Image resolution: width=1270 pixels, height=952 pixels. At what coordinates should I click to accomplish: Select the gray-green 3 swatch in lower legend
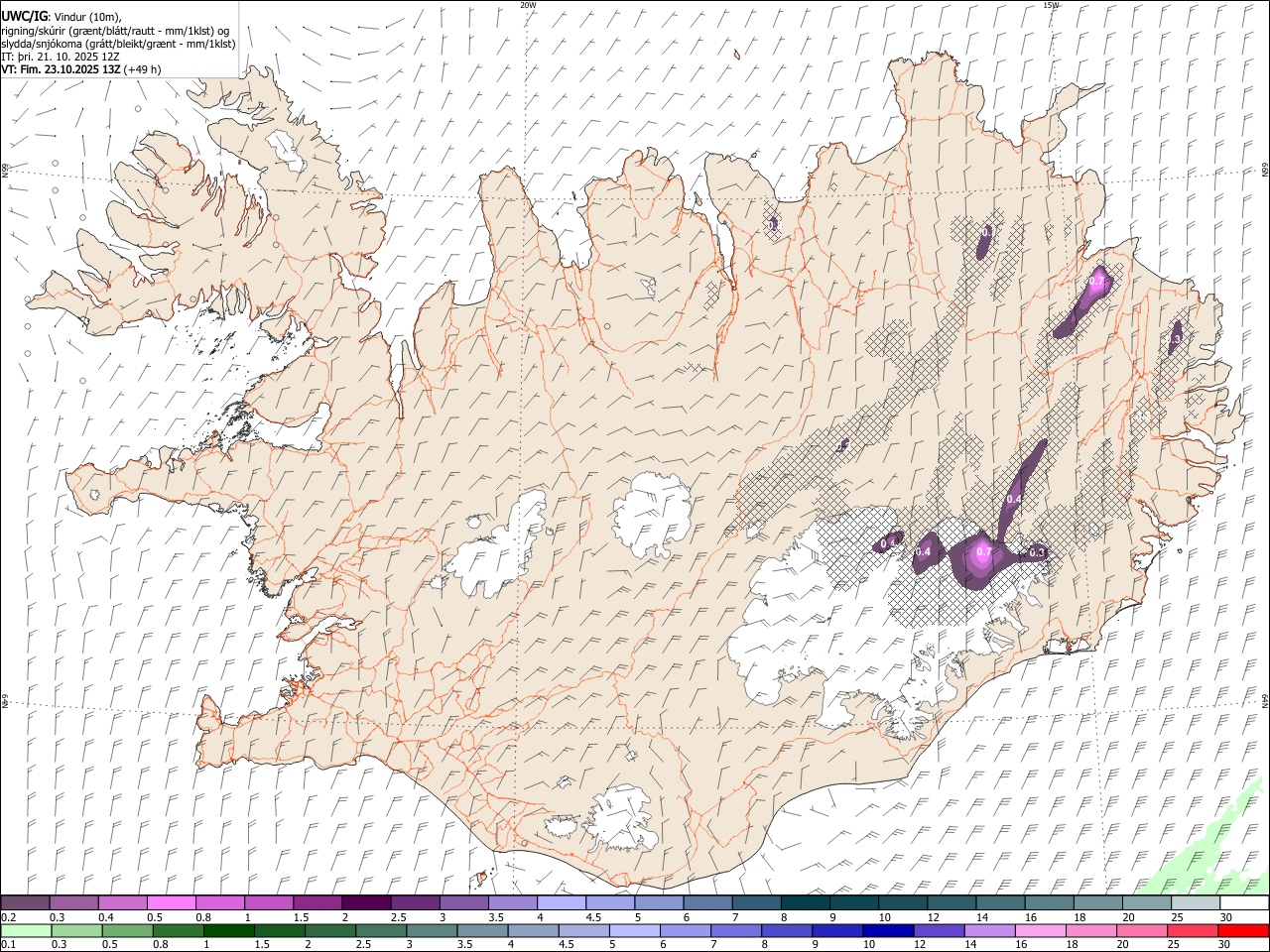(x=432, y=931)
